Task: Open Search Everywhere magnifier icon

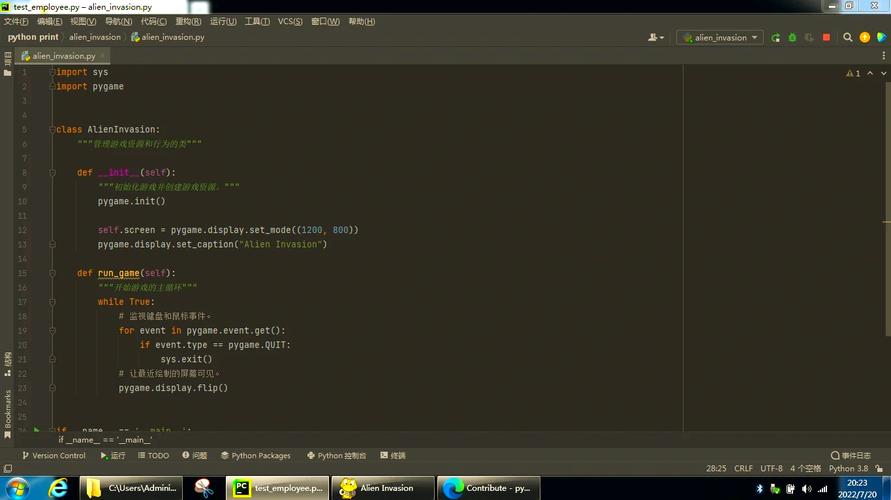Action: (x=848, y=37)
